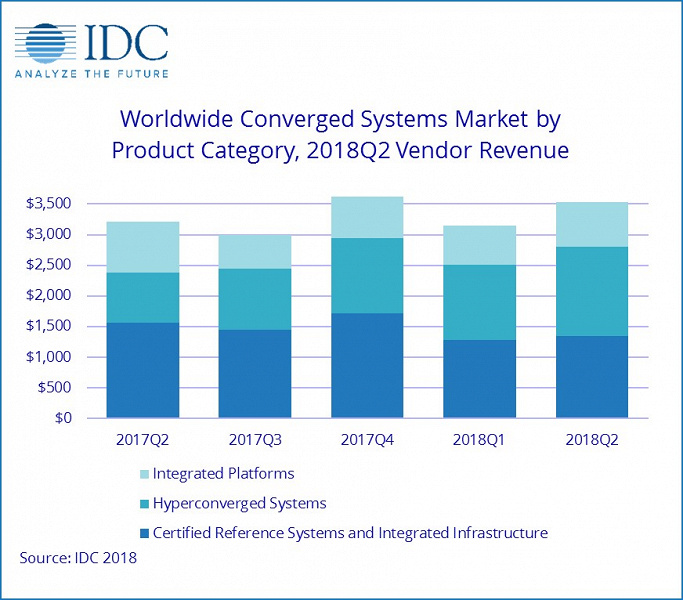
Task: Click the '2018Q1' axis label
Action: 479,440
